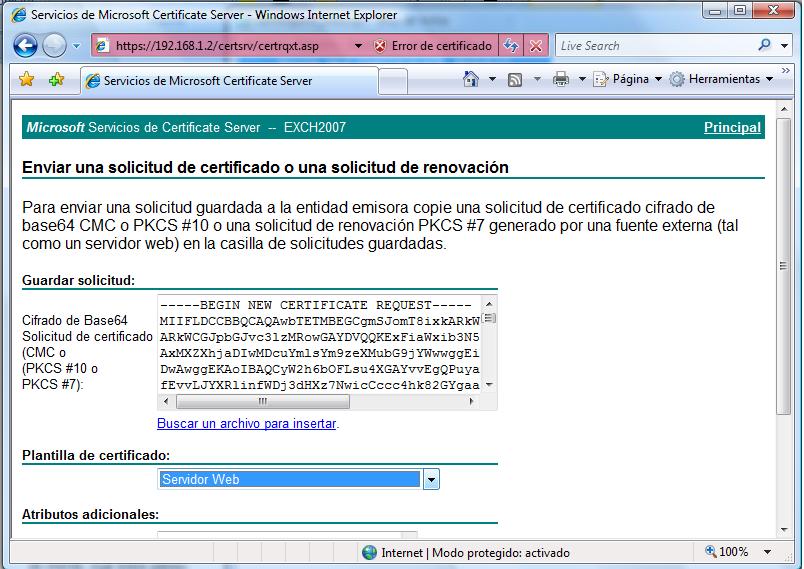Click the request box scroll right arrow
804x569 pixels.
[x=471, y=401]
